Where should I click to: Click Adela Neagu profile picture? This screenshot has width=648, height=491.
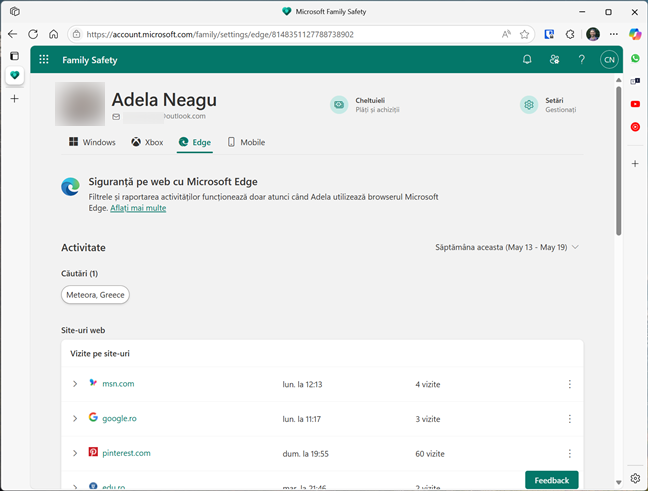point(80,104)
